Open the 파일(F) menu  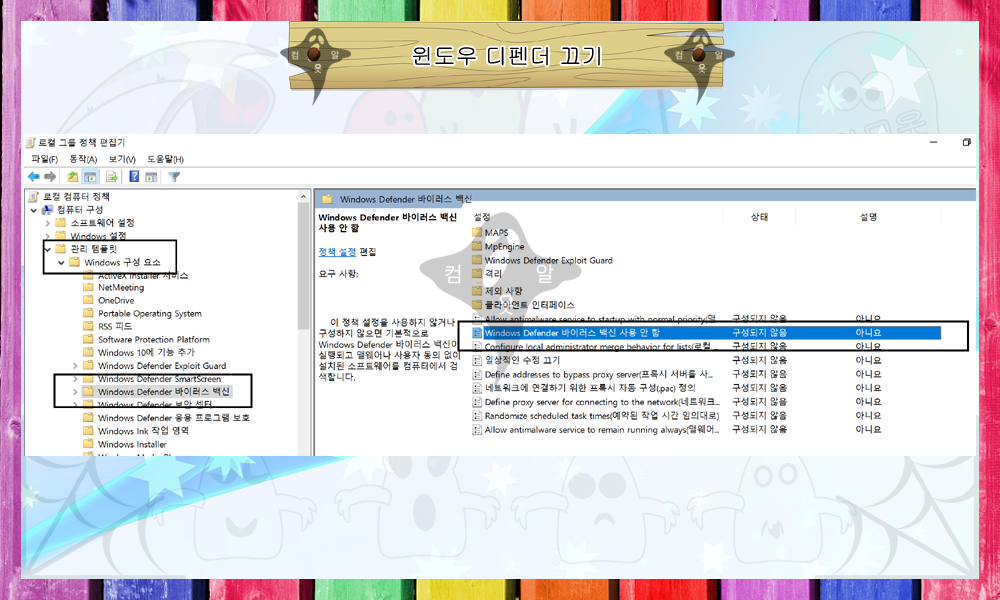pos(44,159)
